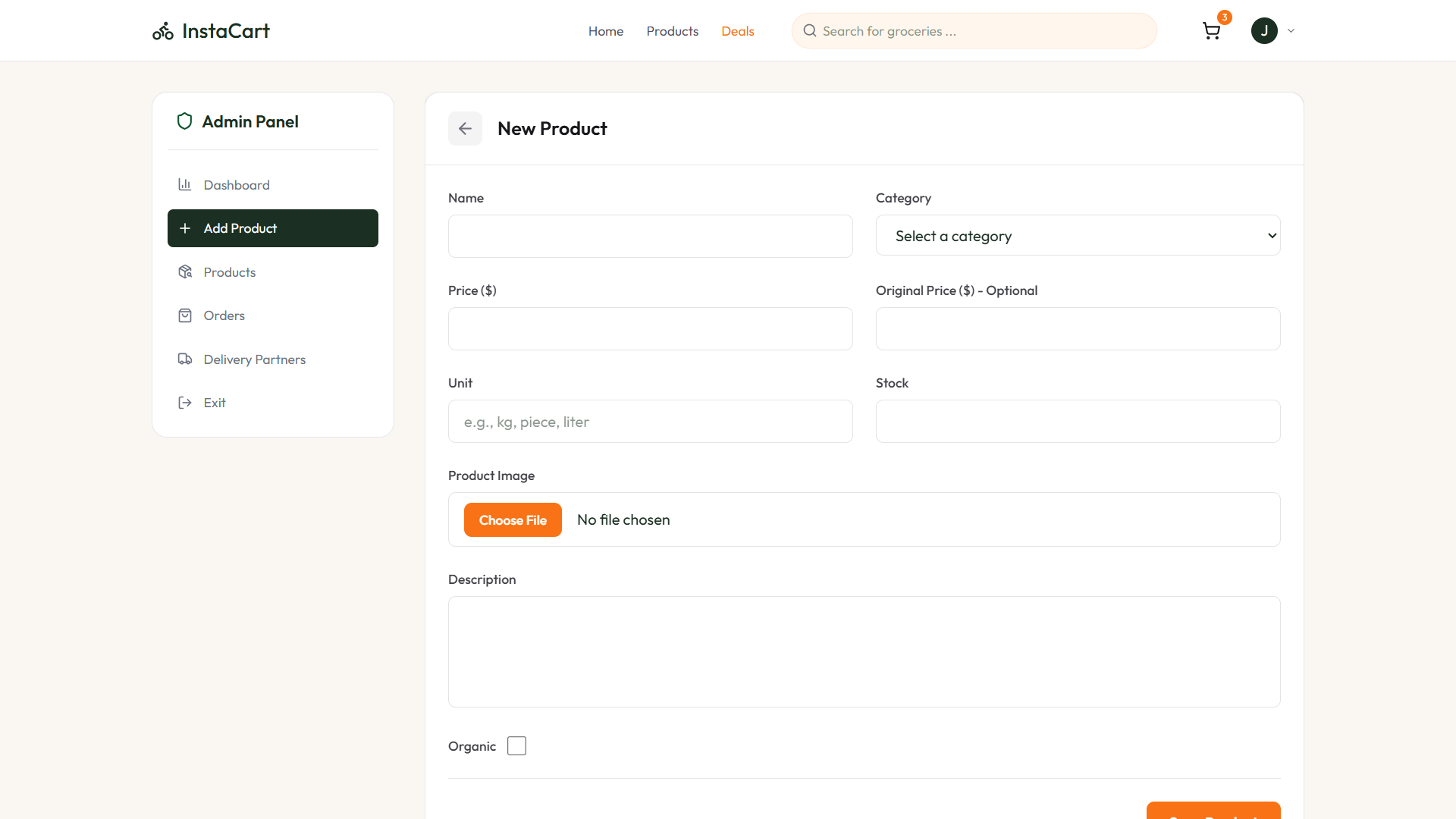The width and height of the screenshot is (1456, 819).
Task: Click the Add Product plus icon
Action: tap(184, 228)
